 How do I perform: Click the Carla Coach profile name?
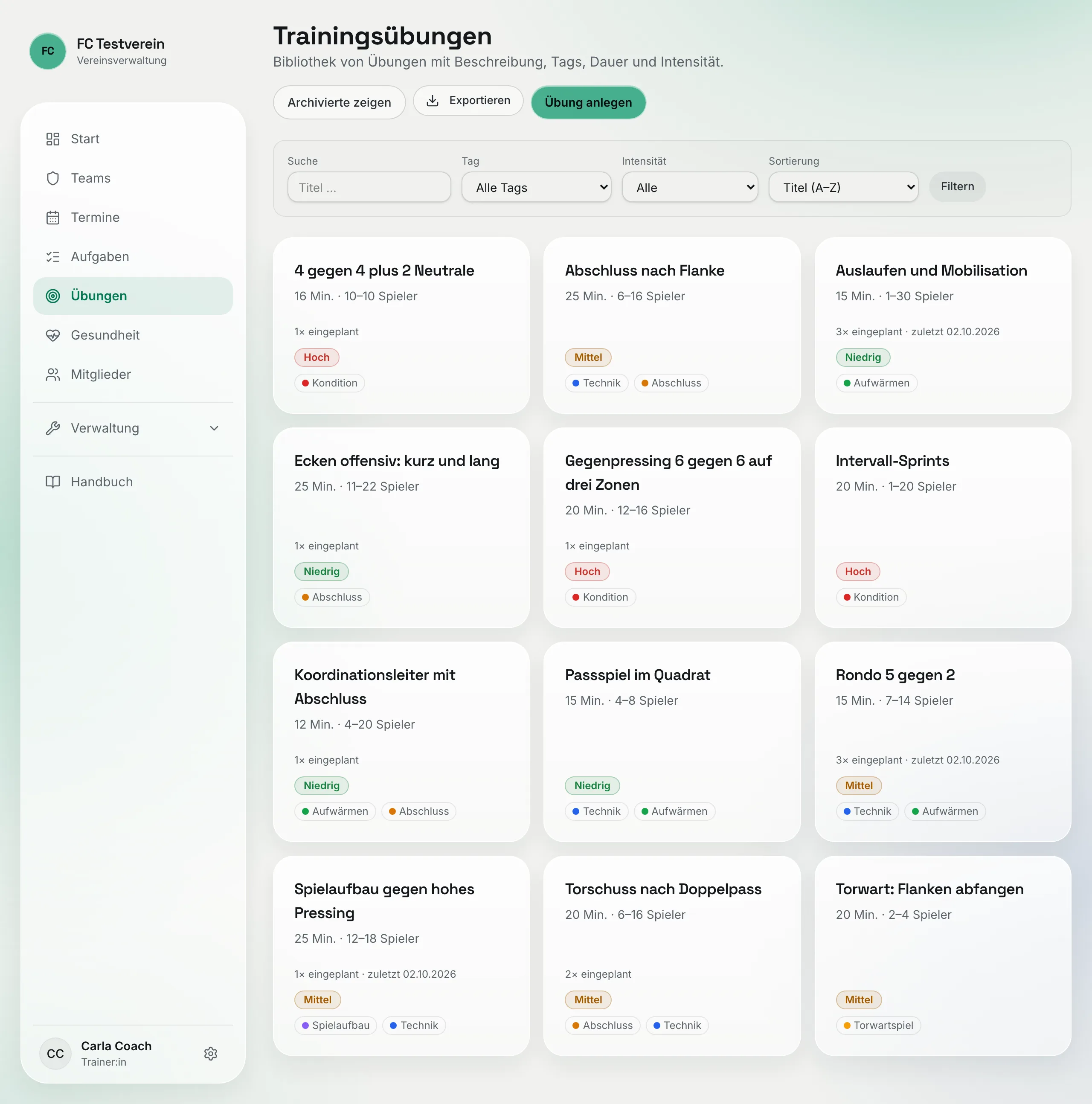tap(116, 1046)
